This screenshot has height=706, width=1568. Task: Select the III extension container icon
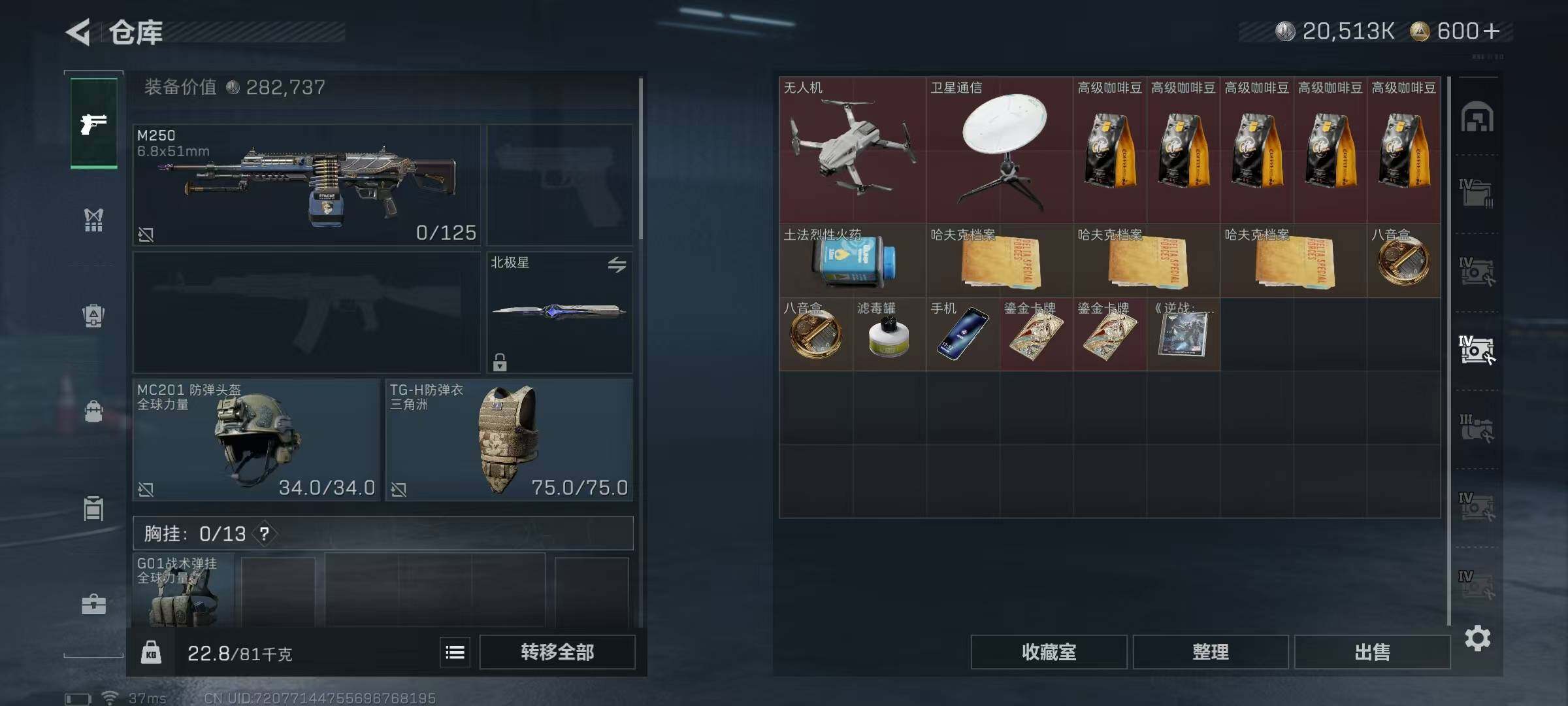pyautogui.click(x=1476, y=428)
